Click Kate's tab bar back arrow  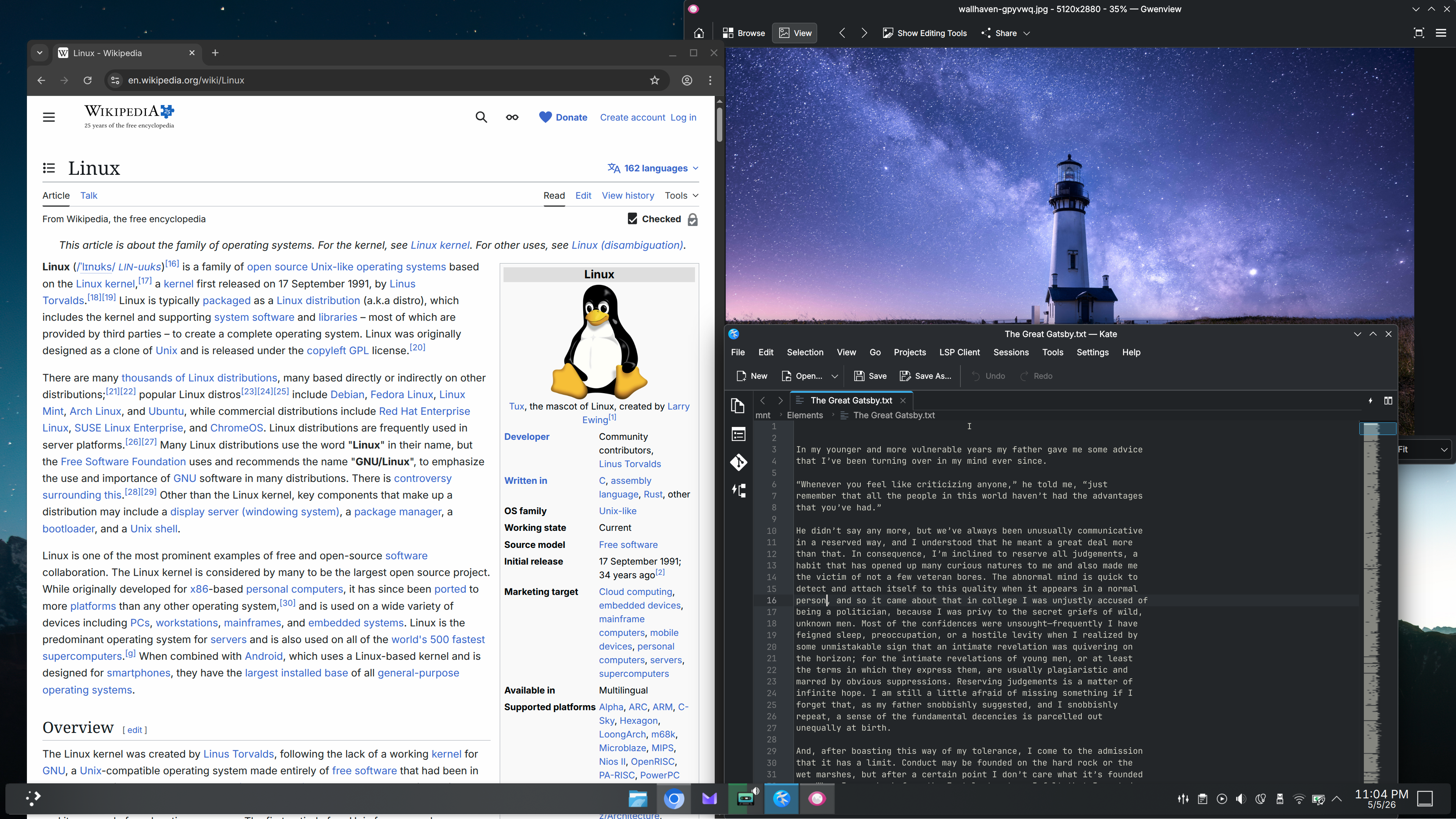pyautogui.click(x=763, y=401)
